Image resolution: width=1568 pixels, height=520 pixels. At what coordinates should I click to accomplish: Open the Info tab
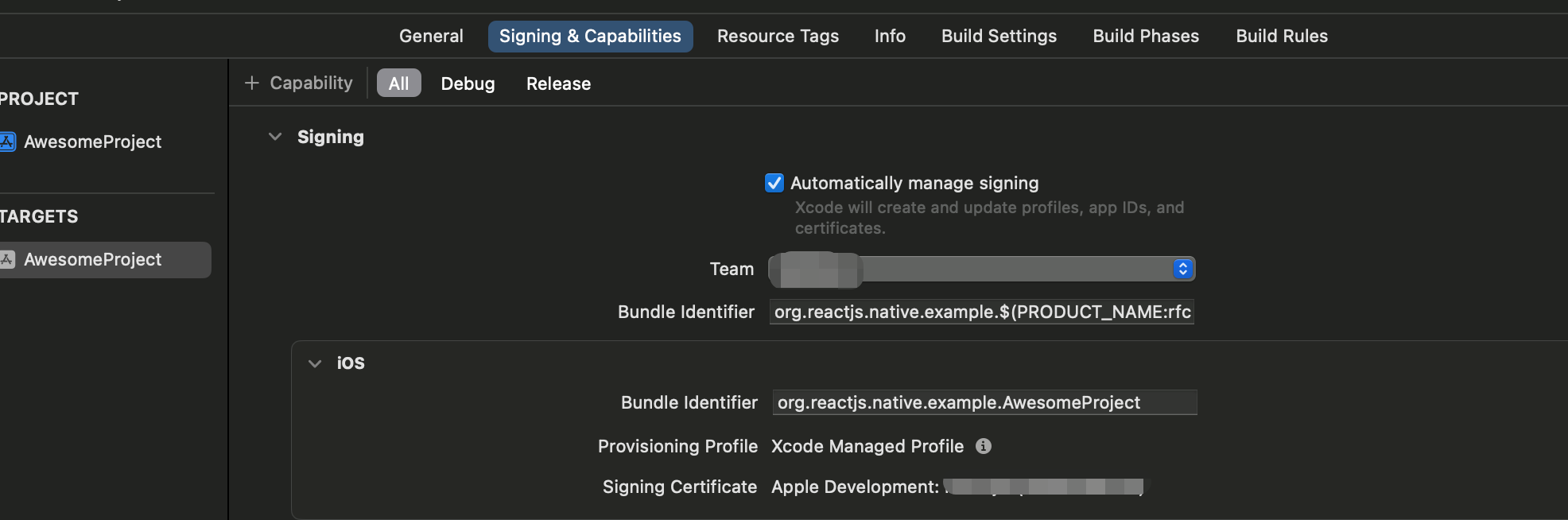(890, 36)
